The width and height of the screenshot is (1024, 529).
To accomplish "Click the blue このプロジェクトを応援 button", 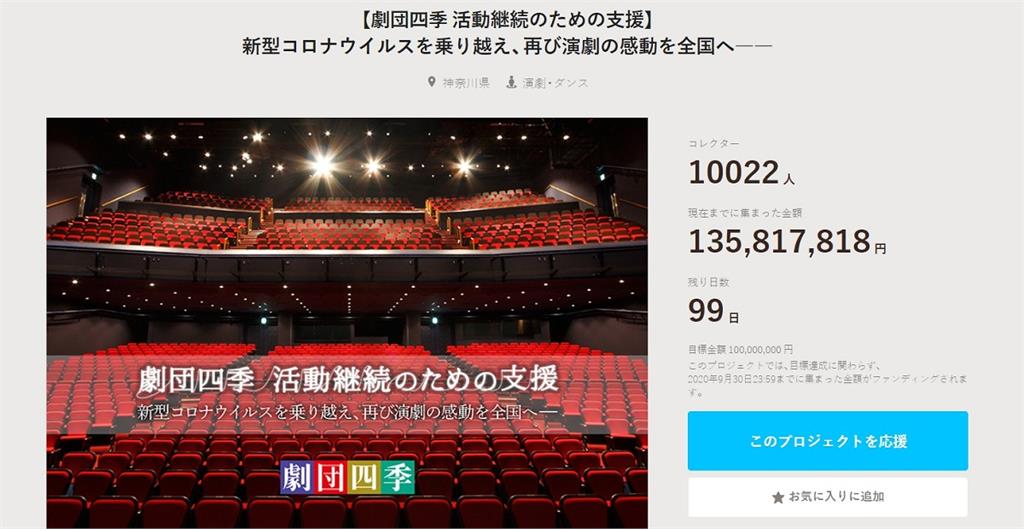I will pos(827,441).
